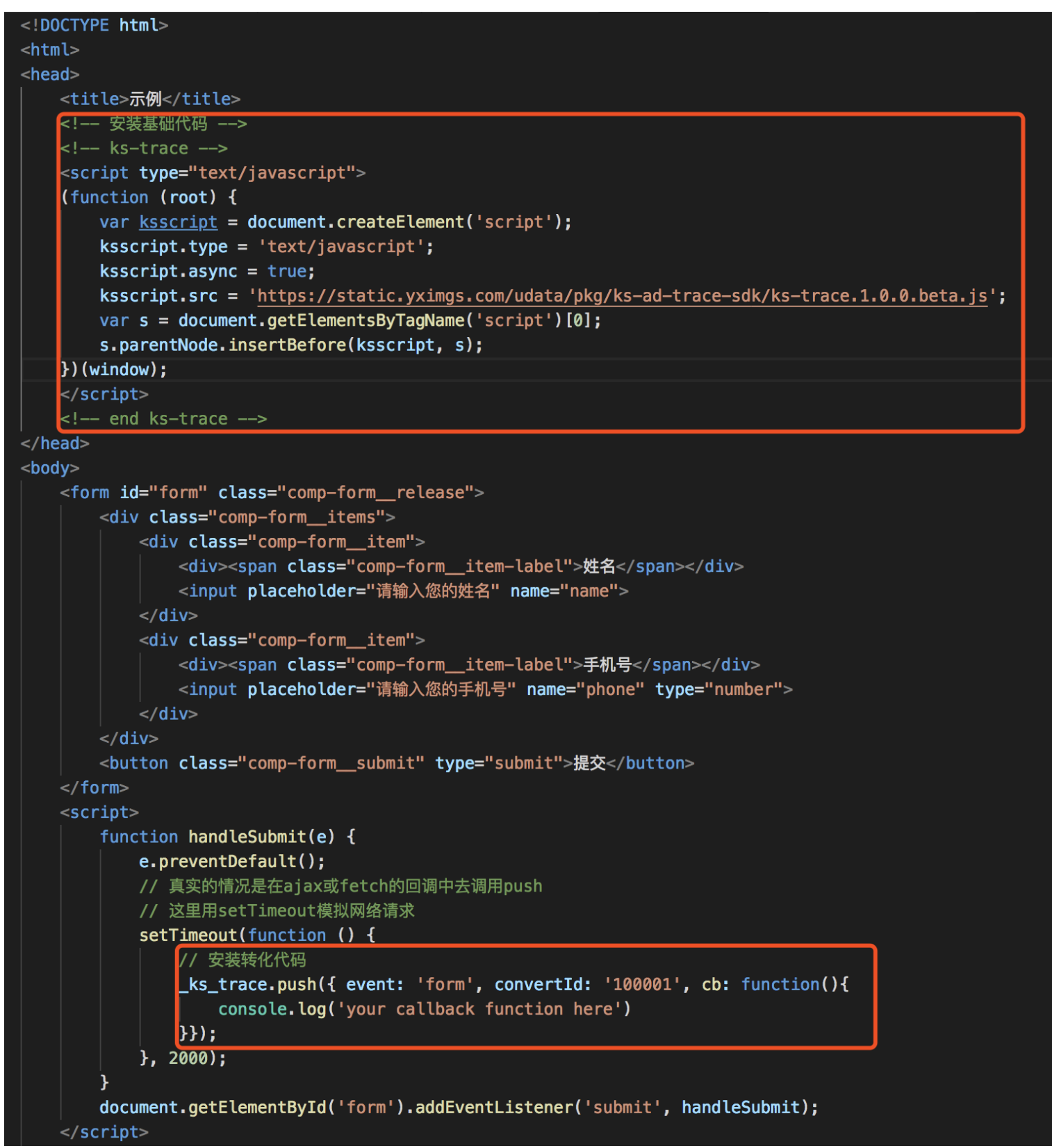Click the 姓名 label span text

coord(599,566)
